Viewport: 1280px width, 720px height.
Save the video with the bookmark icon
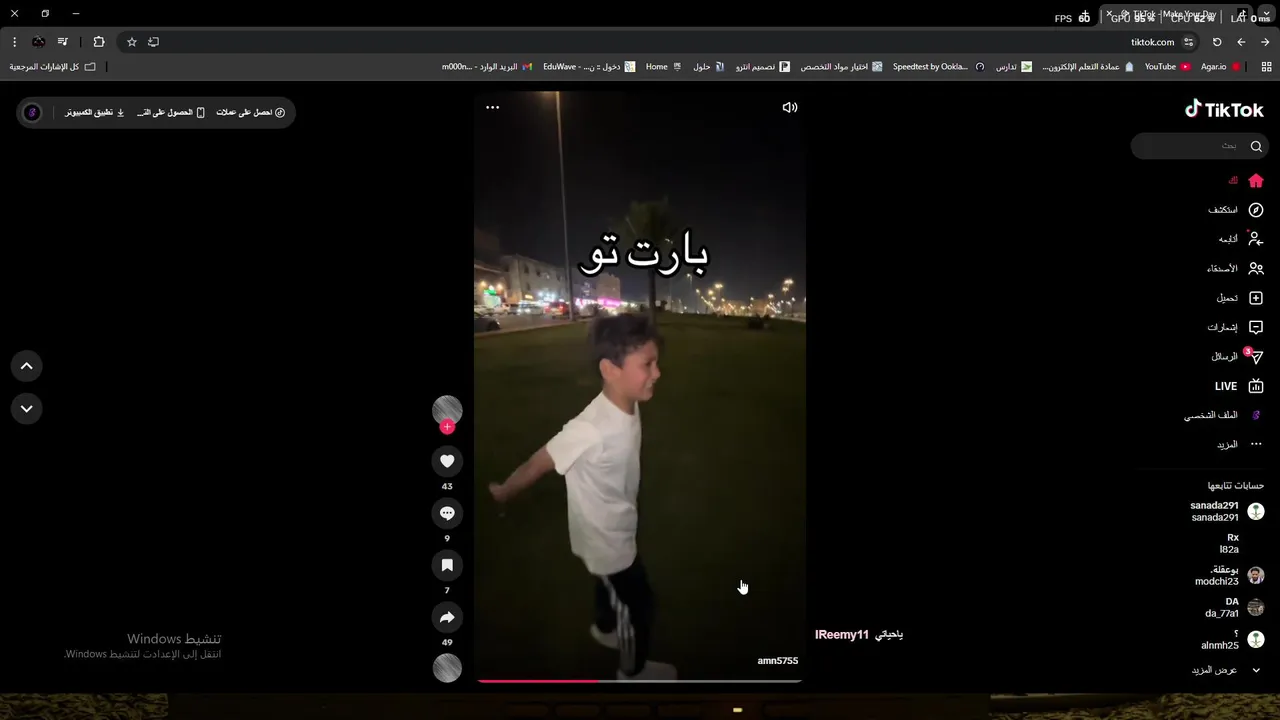click(x=447, y=565)
